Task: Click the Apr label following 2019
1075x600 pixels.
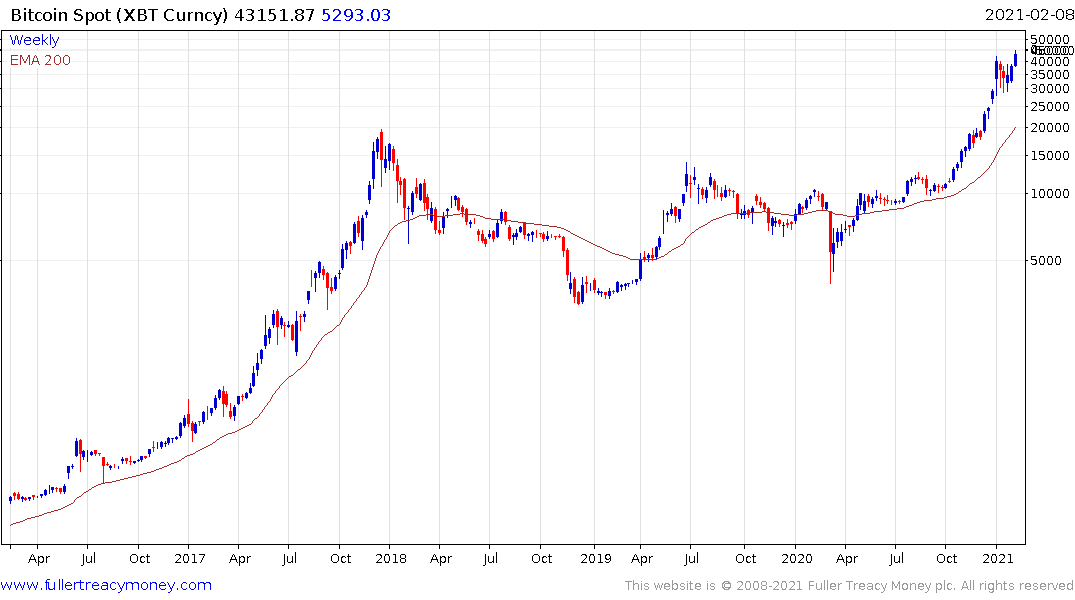Action: coord(642,559)
